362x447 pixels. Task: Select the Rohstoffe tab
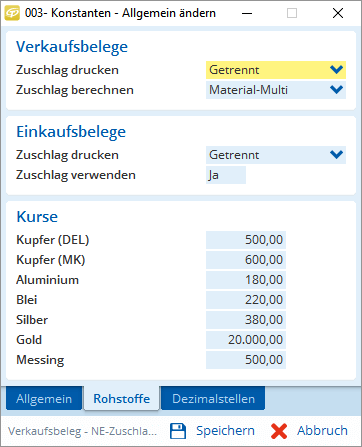pos(122,398)
